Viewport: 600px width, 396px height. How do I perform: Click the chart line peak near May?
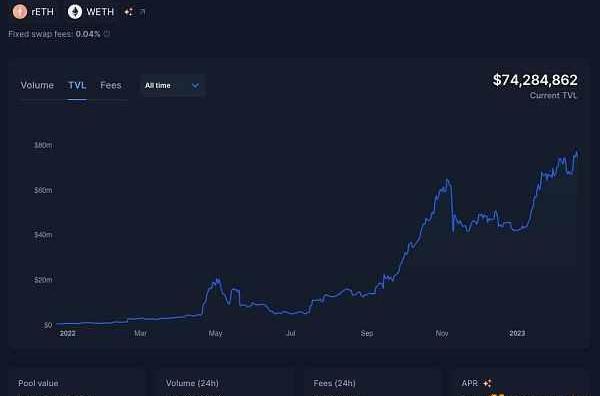pyautogui.click(x=217, y=280)
